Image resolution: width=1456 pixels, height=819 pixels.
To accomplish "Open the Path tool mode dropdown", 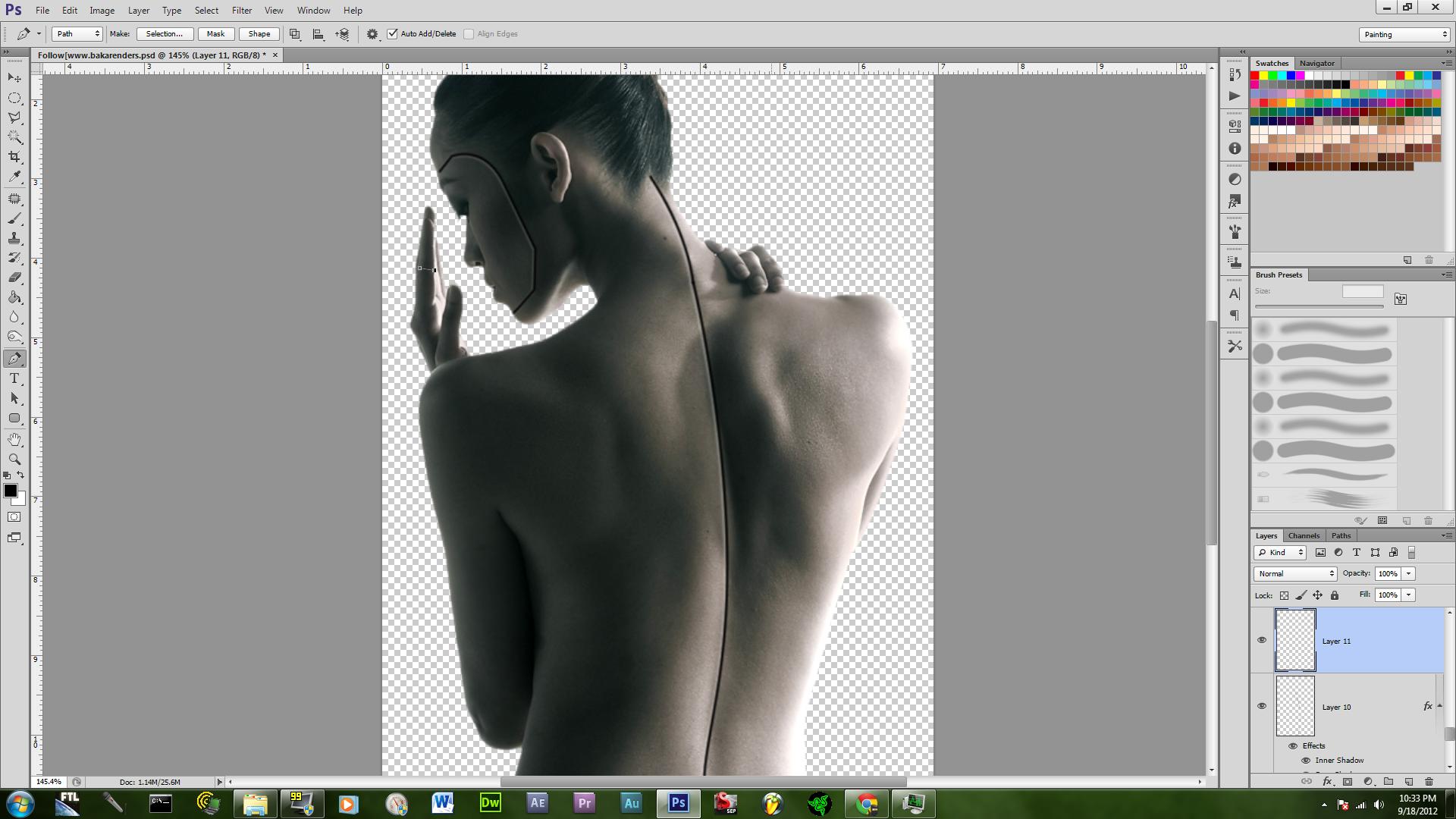I will [77, 34].
